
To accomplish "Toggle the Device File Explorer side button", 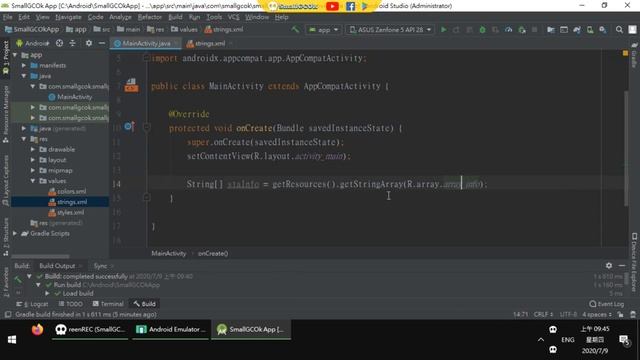I will coord(634,262).
